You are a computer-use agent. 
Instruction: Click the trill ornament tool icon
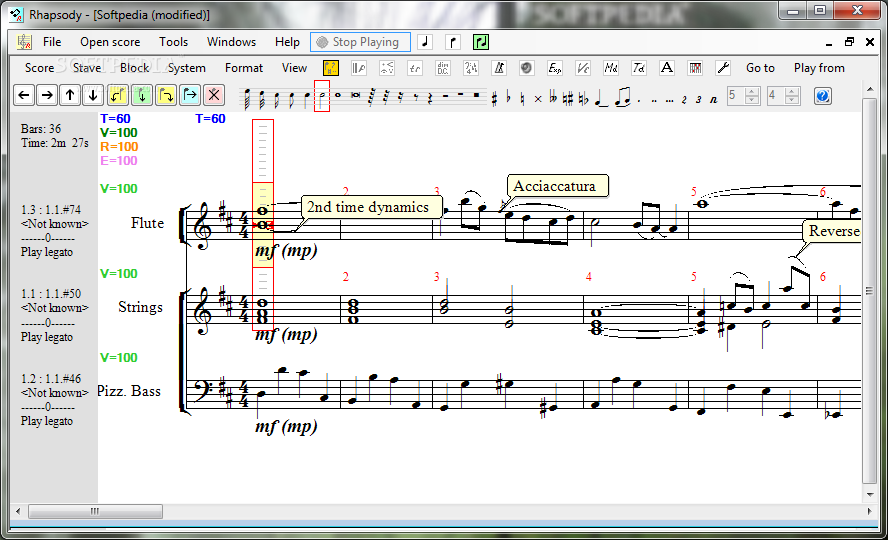[415, 68]
